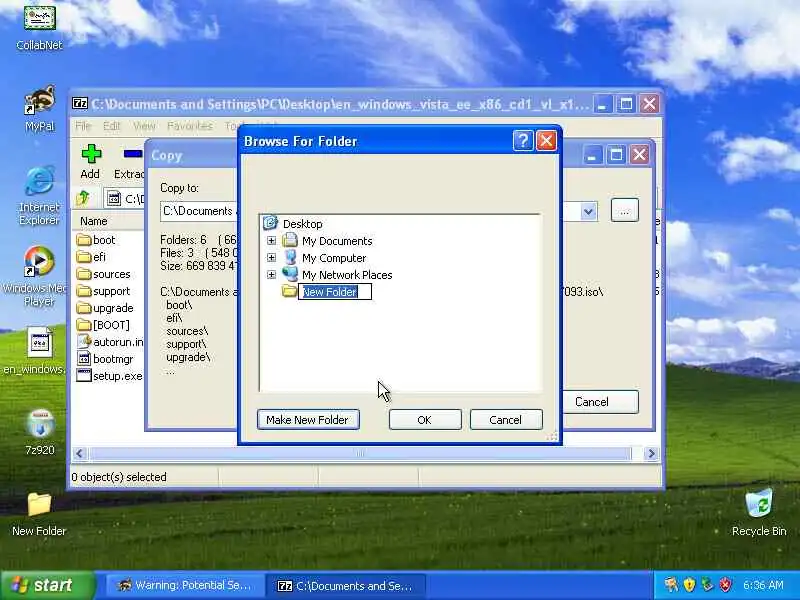The height and width of the screenshot is (600, 800).
Task: Open the 7z920 installer icon
Action: pyautogui.click(x=40, y=432)
